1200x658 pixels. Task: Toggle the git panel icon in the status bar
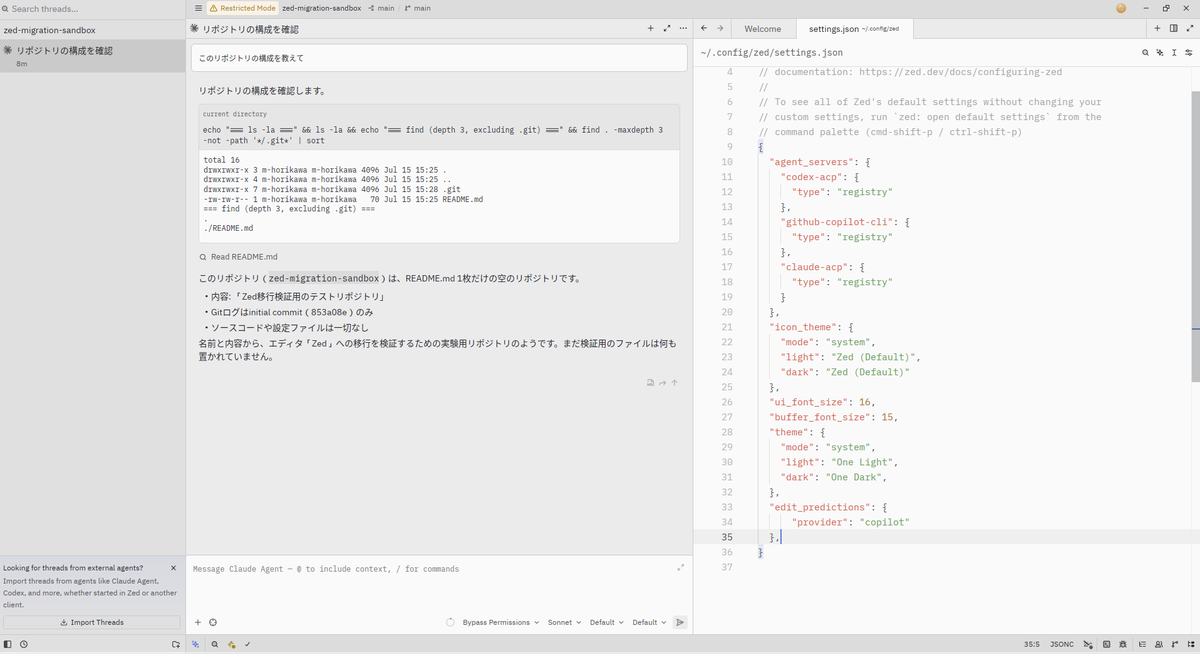[1174, 645]
